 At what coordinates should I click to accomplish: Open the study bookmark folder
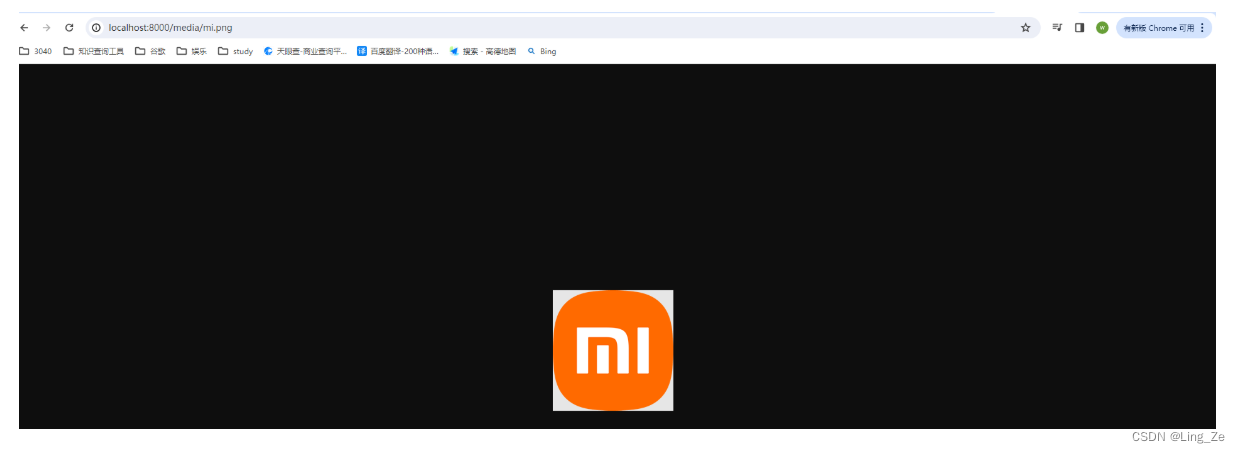[235, 51]
